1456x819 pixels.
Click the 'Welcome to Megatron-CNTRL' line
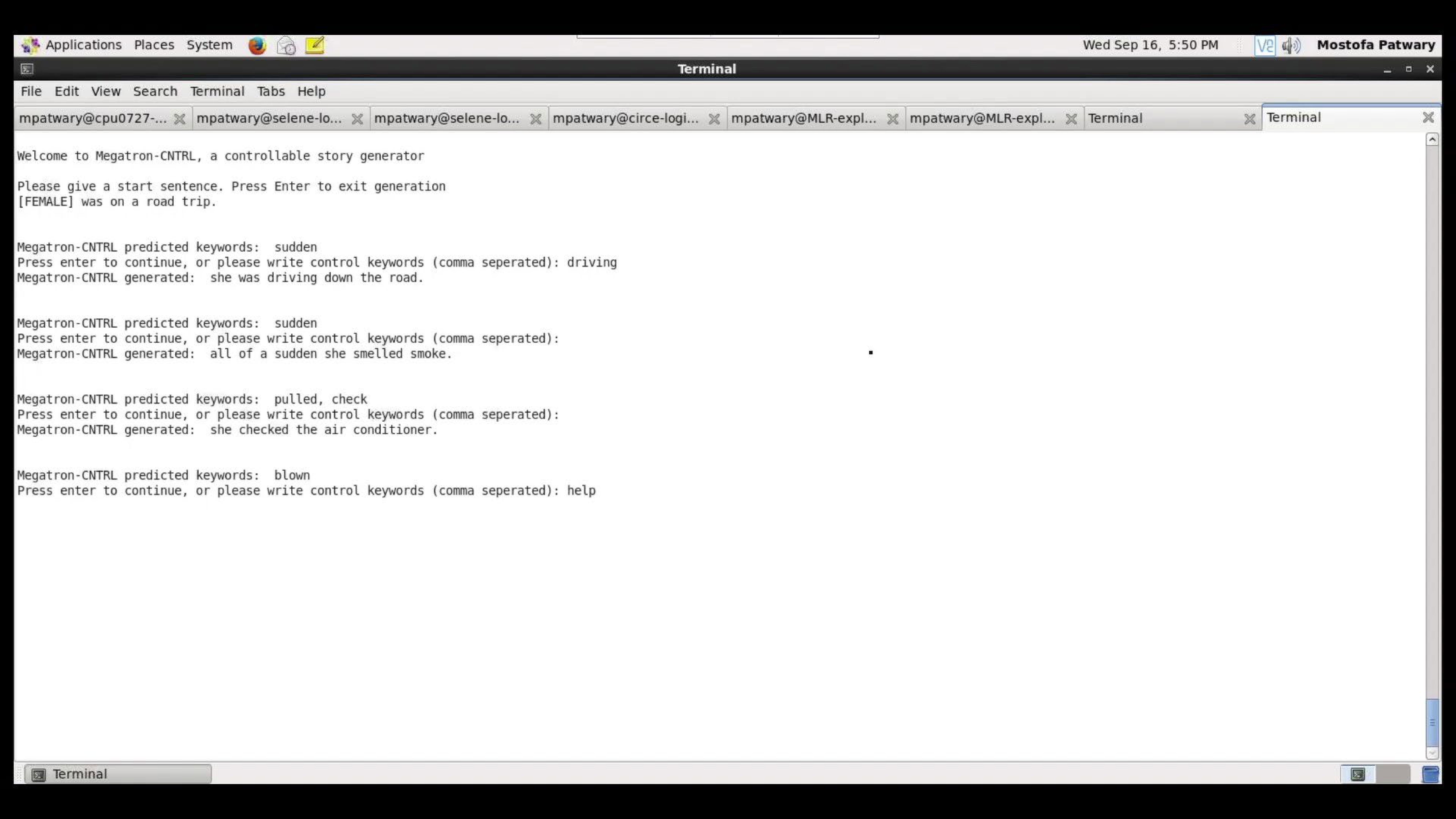[x=220, y=156]
